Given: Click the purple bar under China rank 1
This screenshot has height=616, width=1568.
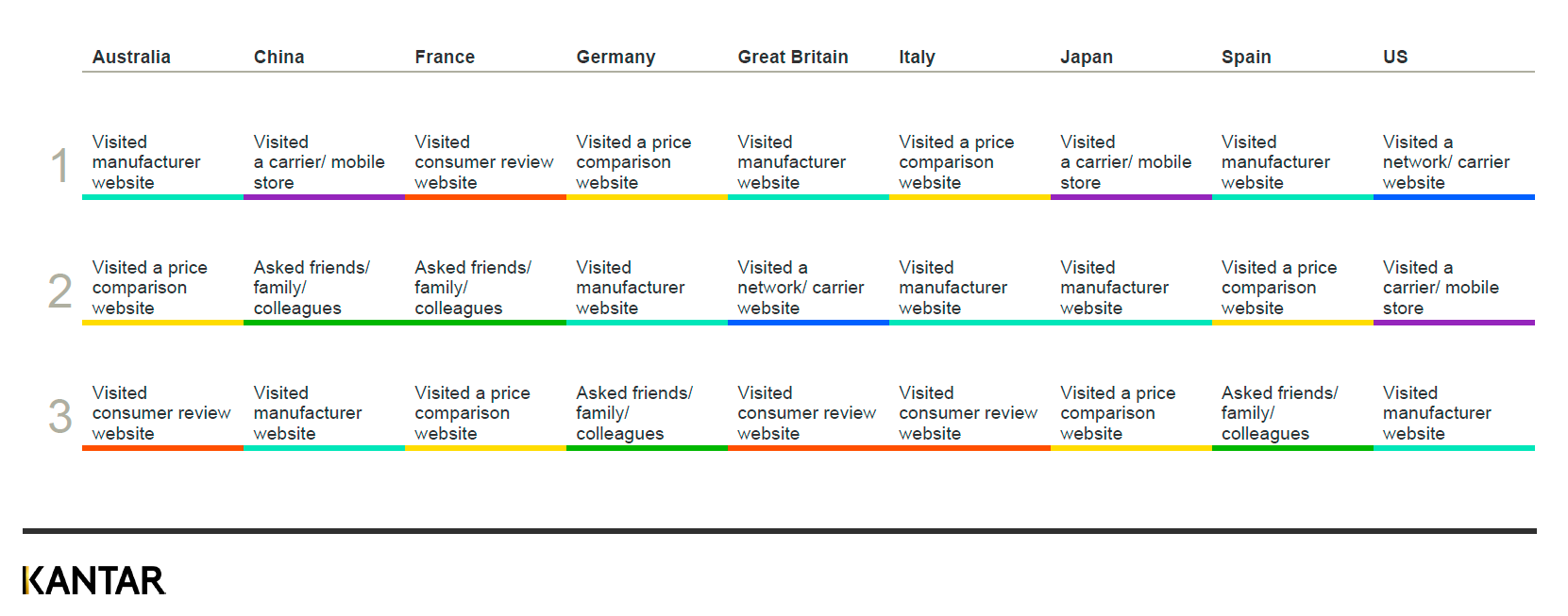Looking at the screenshot, I should pyautogui.click(x=324, y=197).
